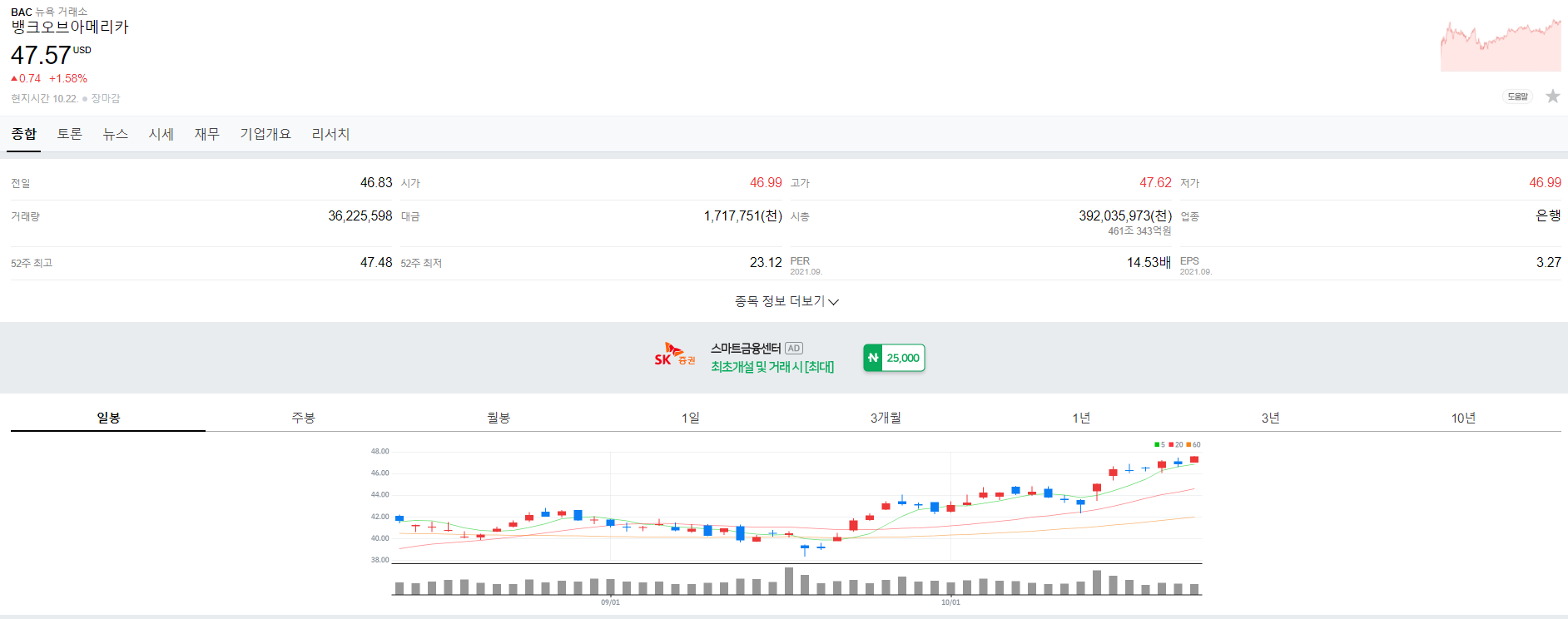Click the tallest volume bar on chart
The image size is (1568, 619).
coord(789,581)
